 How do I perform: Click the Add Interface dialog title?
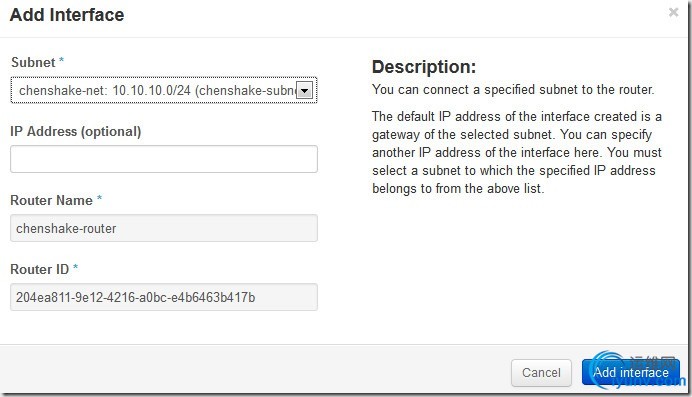click(x=67, y=15)
